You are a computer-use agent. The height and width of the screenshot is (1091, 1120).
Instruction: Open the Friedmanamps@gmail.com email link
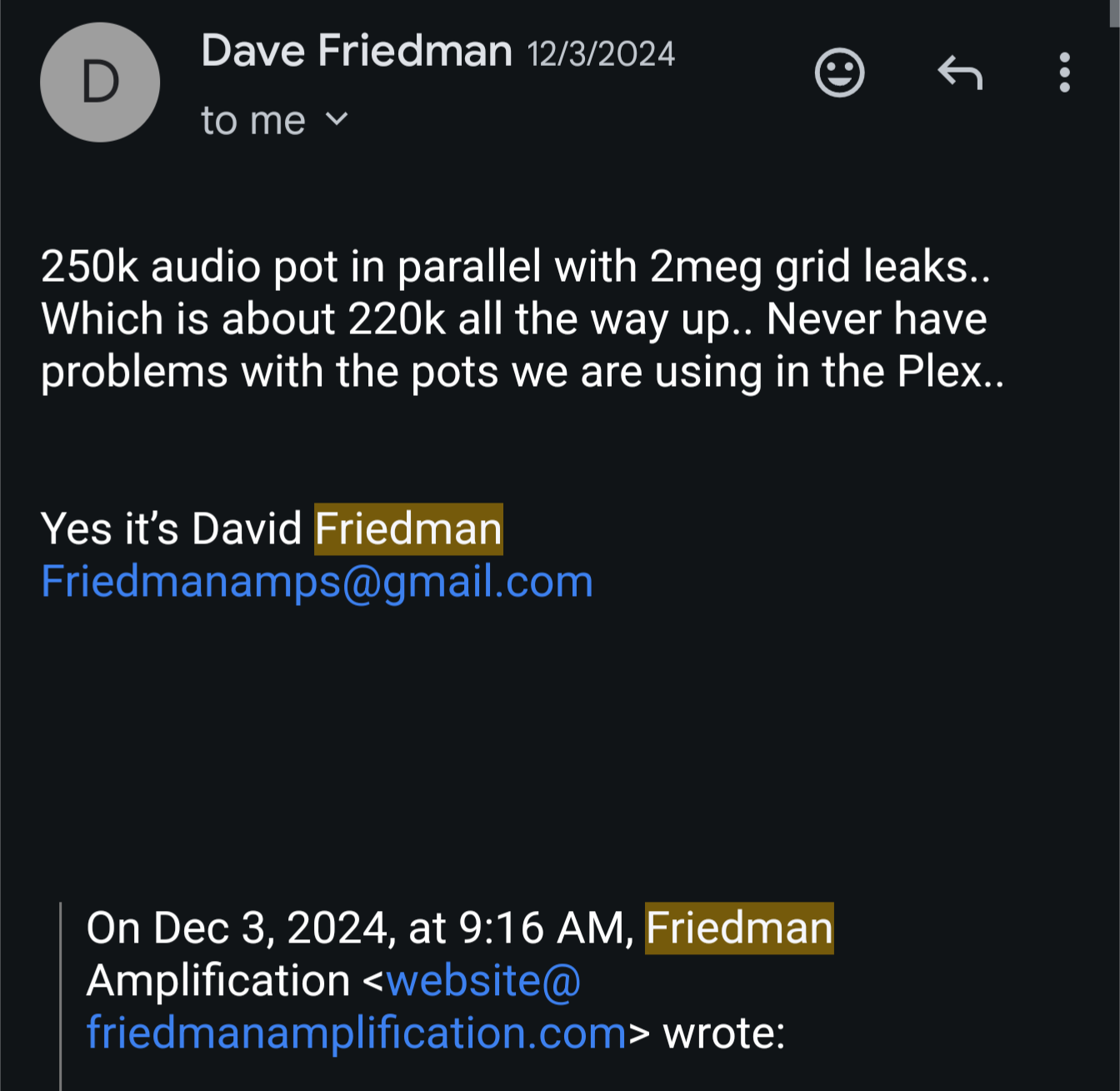317,582
